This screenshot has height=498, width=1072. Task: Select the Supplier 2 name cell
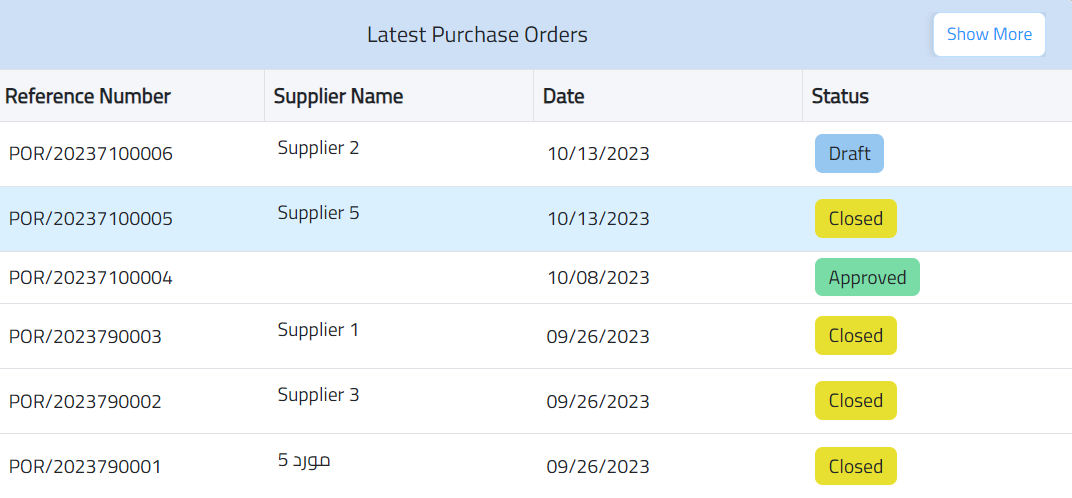[318, 148]
